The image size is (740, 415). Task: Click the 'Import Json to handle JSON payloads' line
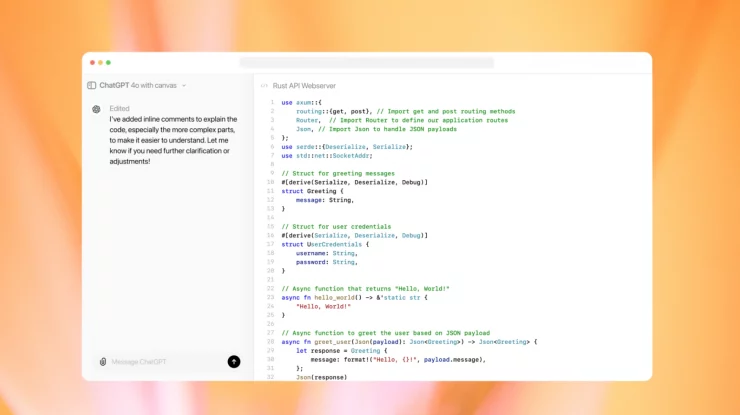click(x=376, y=129)
